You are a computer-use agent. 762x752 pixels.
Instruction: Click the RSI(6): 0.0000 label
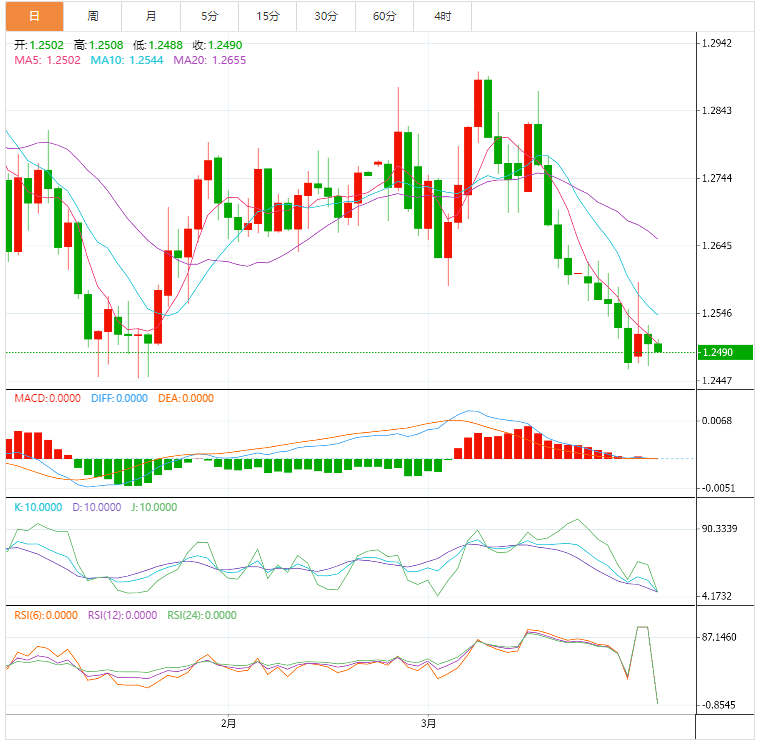click(46, 615)
